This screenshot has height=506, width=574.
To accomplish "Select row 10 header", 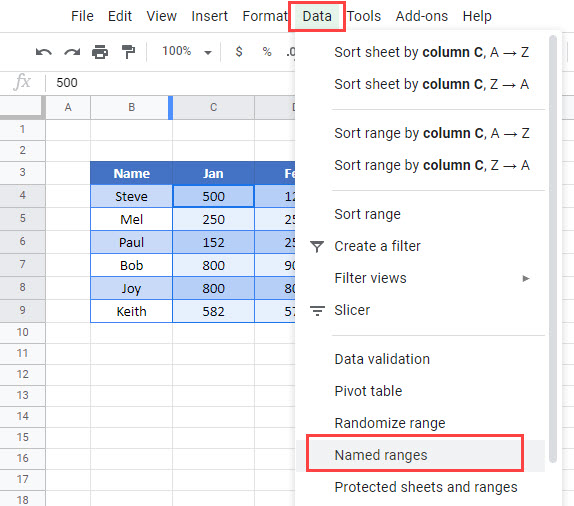I will click(x=22, y=332).
